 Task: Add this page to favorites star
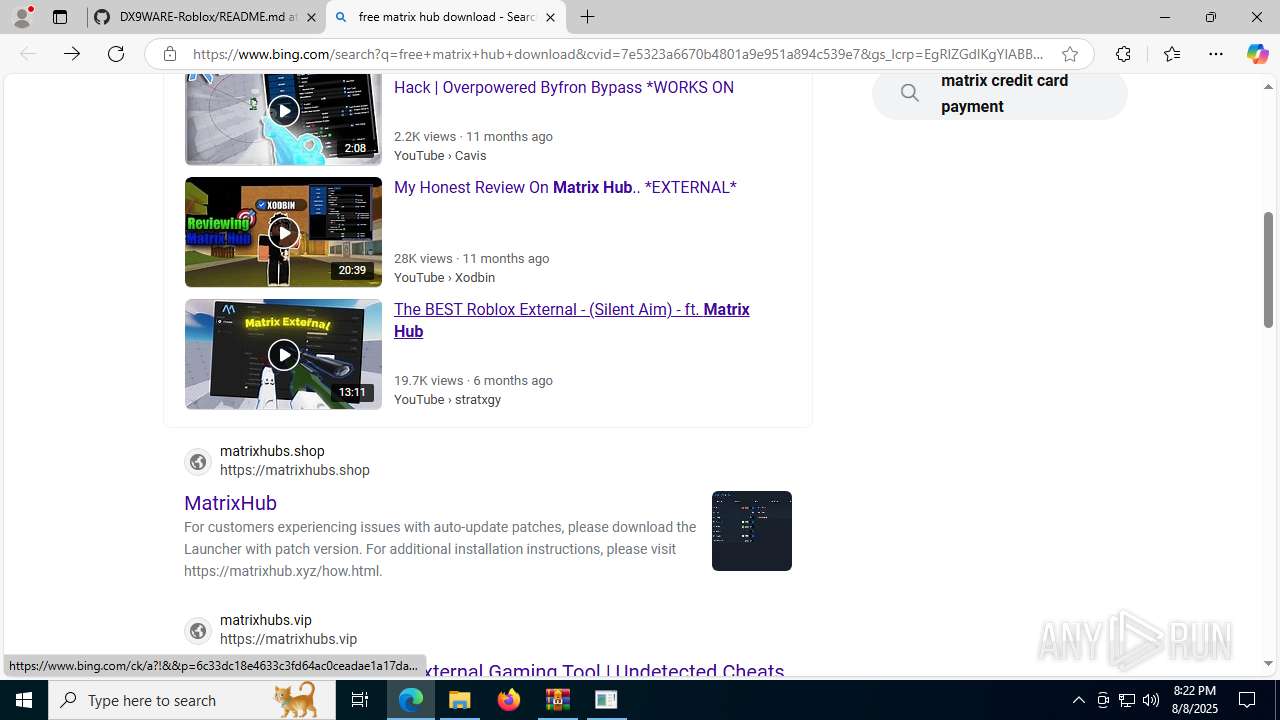pos(1070,54)
